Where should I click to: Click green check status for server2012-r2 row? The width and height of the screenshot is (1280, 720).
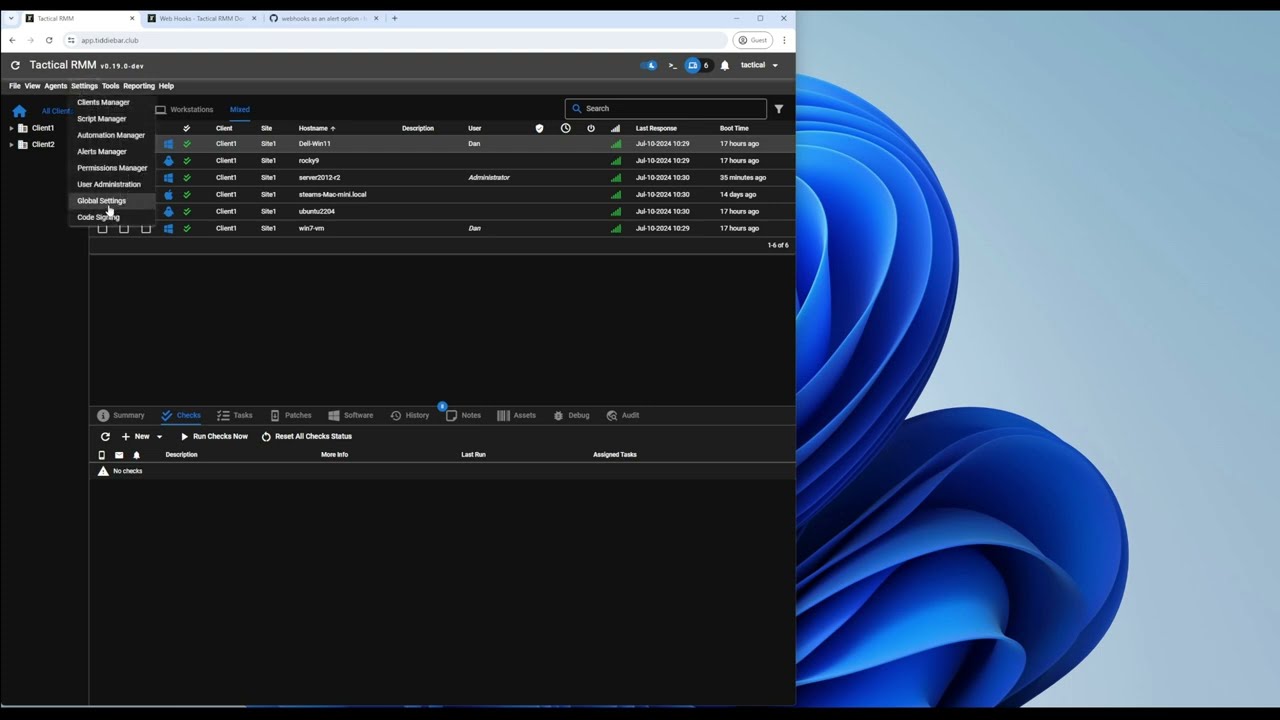[186, 178]
